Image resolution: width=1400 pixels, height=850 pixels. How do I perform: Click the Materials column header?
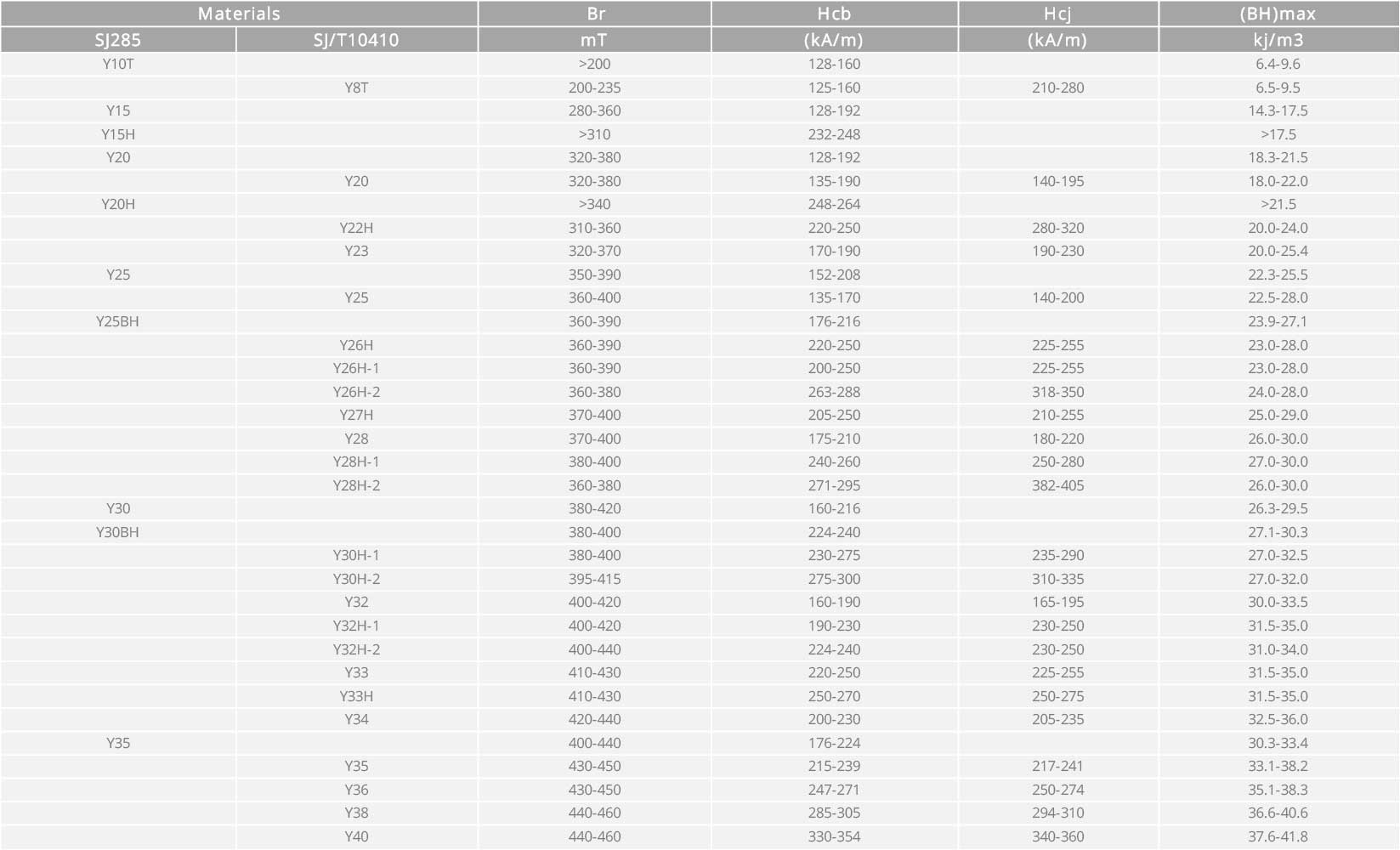coord(239,14)
